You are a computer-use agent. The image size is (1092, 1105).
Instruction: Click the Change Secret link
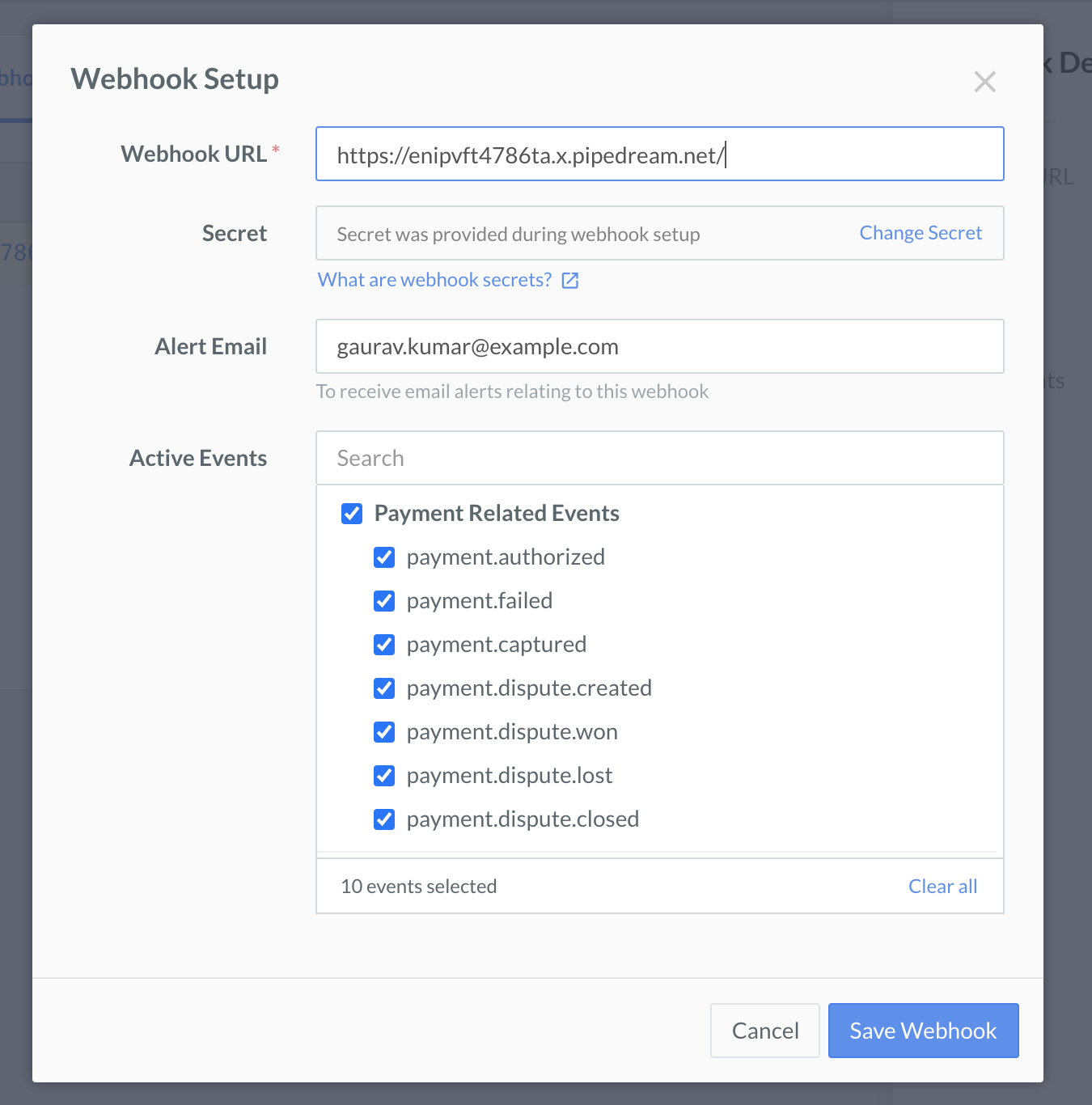click(920, 233)
